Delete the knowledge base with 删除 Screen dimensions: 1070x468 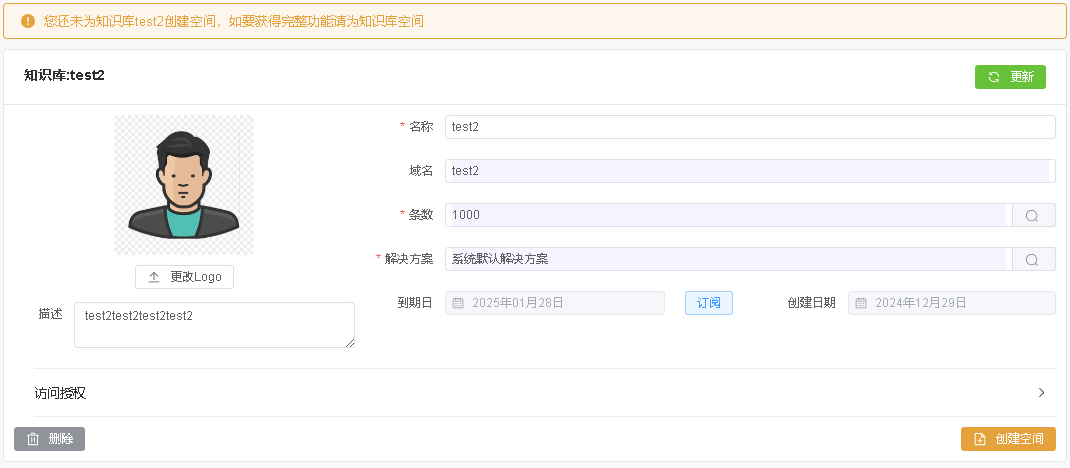click(49, 439)
